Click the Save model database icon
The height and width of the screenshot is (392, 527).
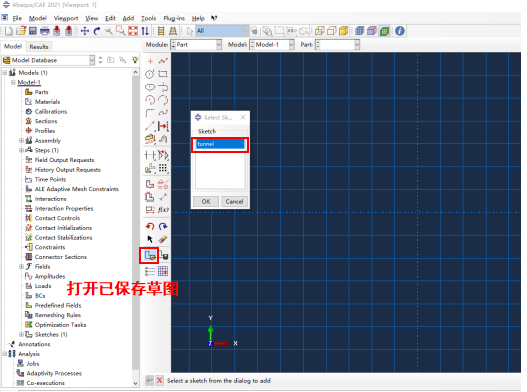tap(33, 31)
